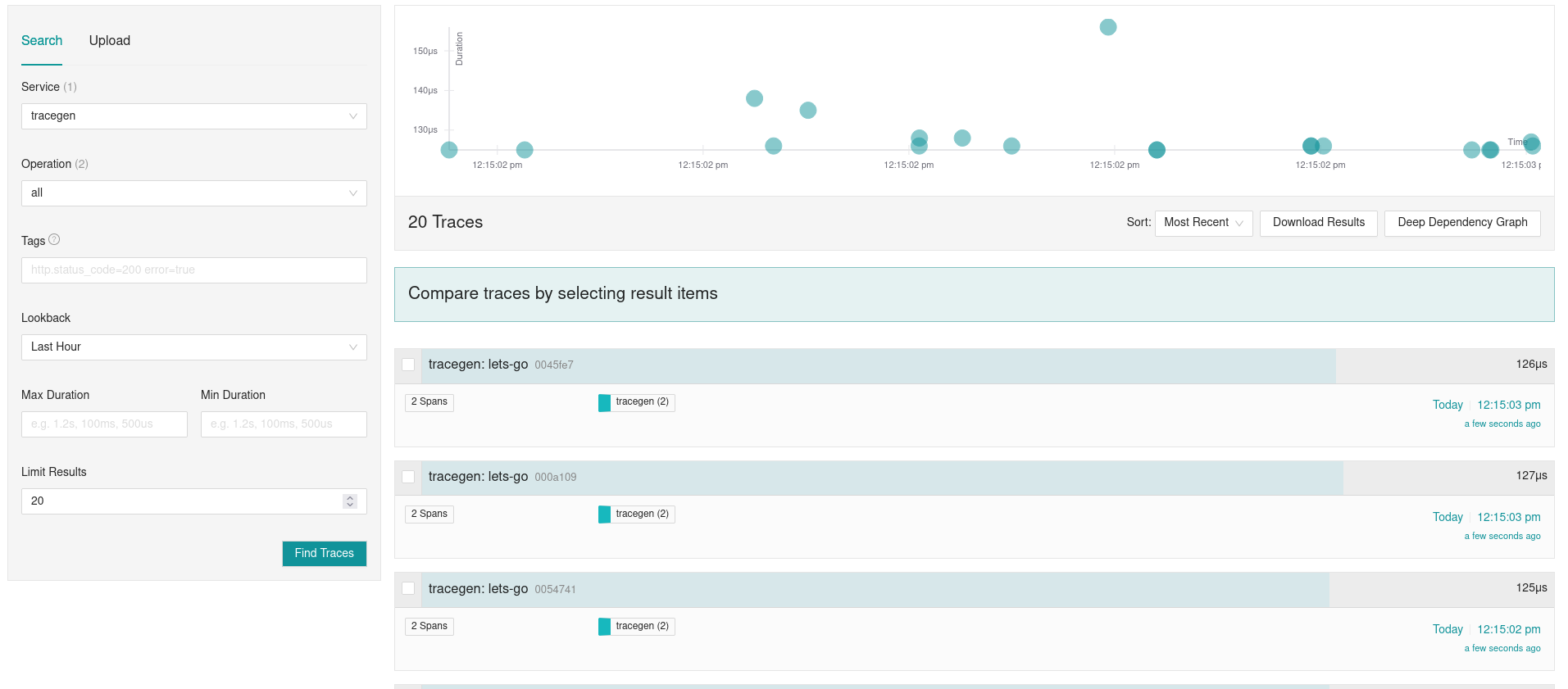Change the Sort order from Most Recent
This screenshot has height=689, width=1568.
[1202, 223]
